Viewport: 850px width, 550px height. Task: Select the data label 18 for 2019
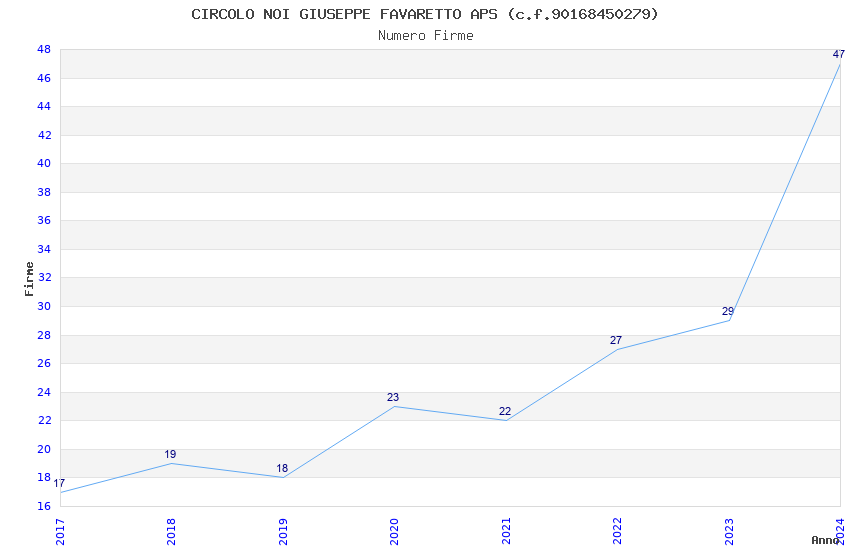coord(282,468)
